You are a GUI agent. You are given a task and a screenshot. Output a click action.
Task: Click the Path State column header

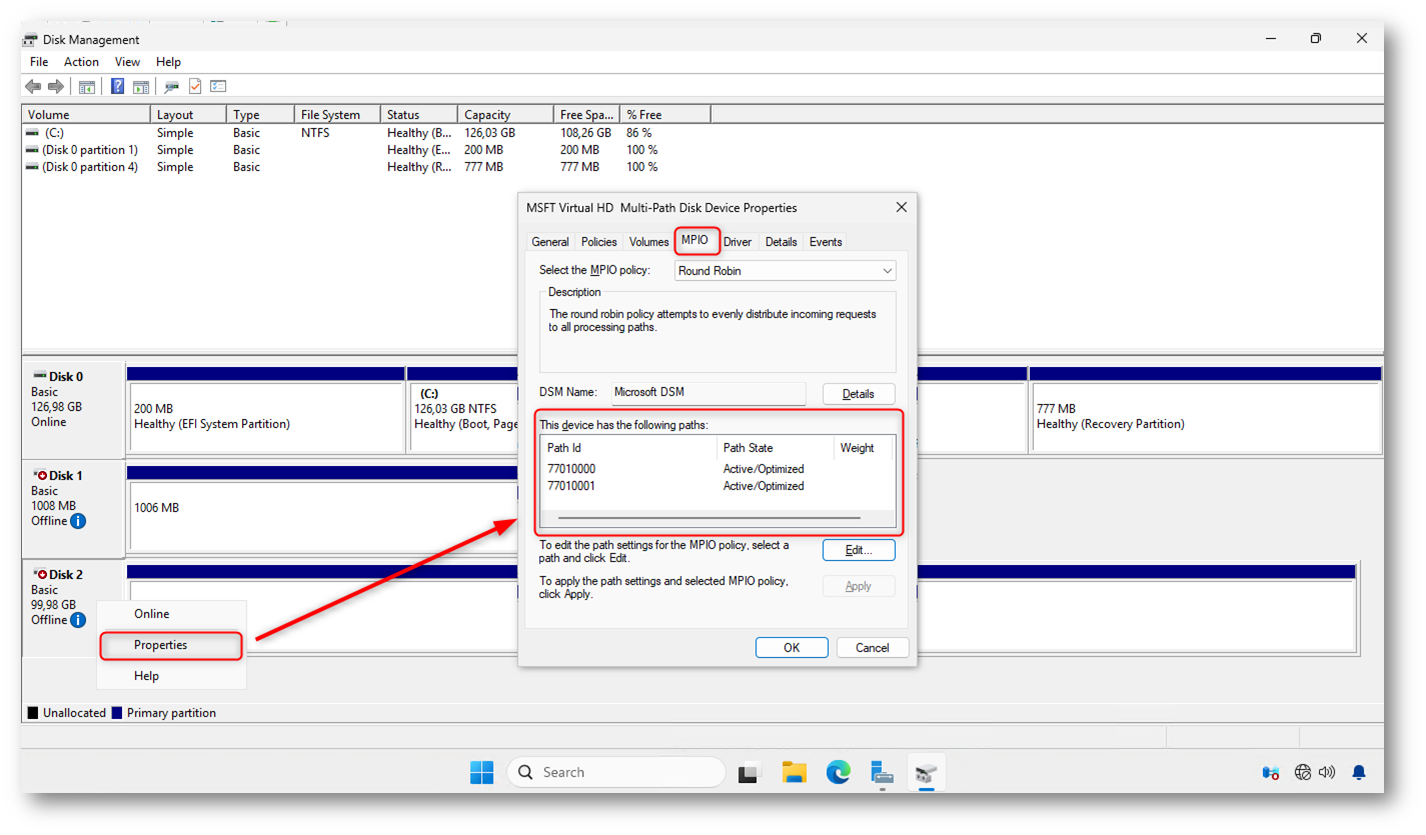tap(775, 448)
